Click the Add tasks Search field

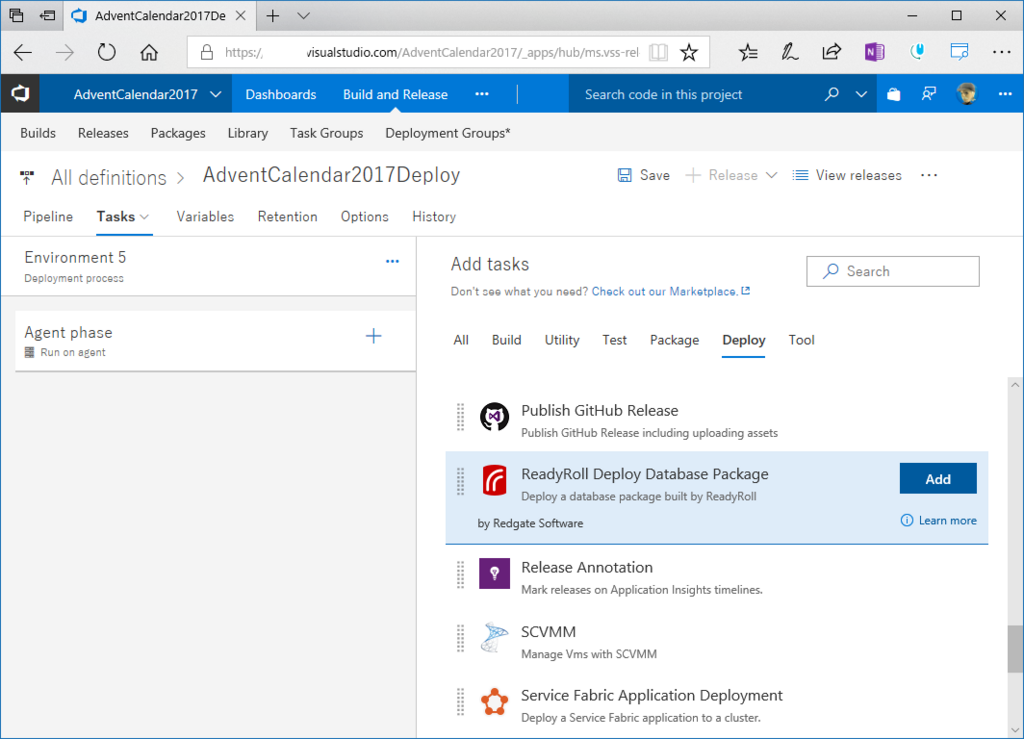coord(893,272)
